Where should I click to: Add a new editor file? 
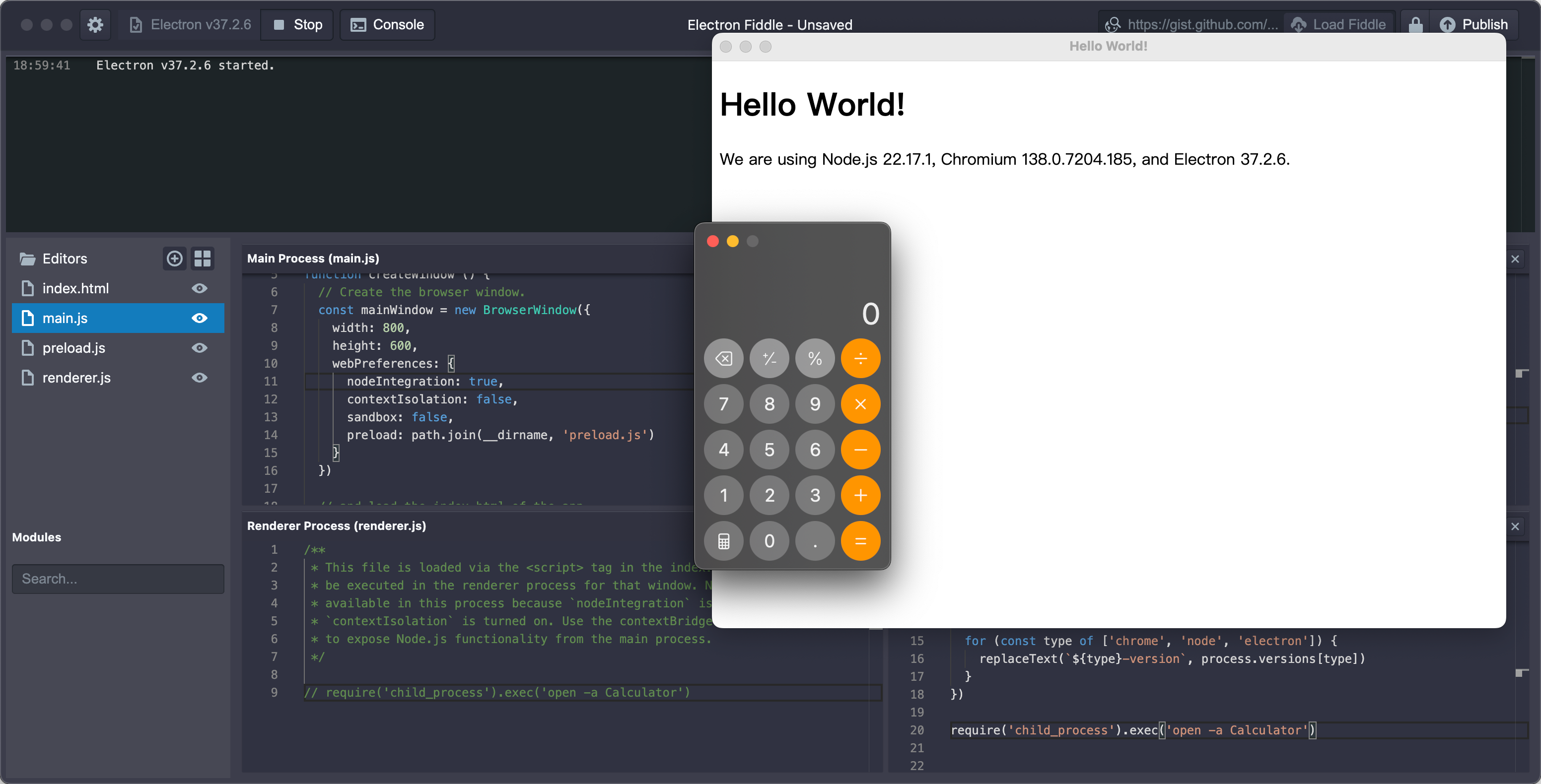point(175,259)
